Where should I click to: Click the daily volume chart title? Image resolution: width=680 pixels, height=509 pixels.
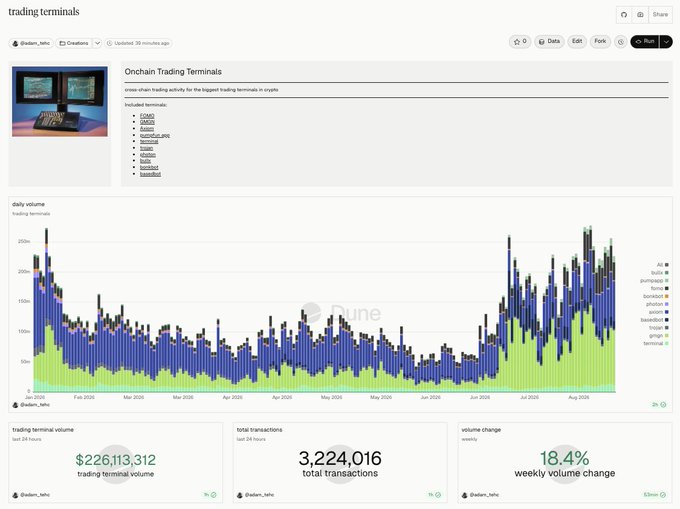[x=28, y=204]
